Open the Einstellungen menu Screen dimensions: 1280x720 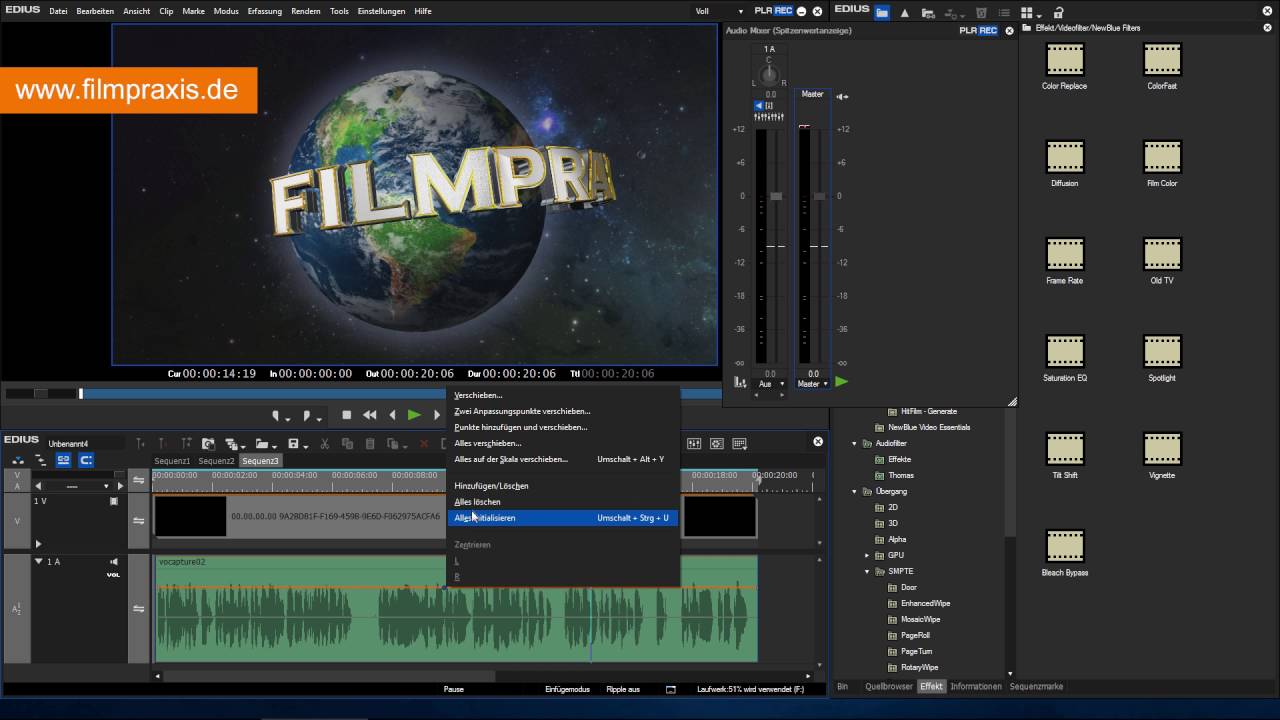tap(381, 11)
